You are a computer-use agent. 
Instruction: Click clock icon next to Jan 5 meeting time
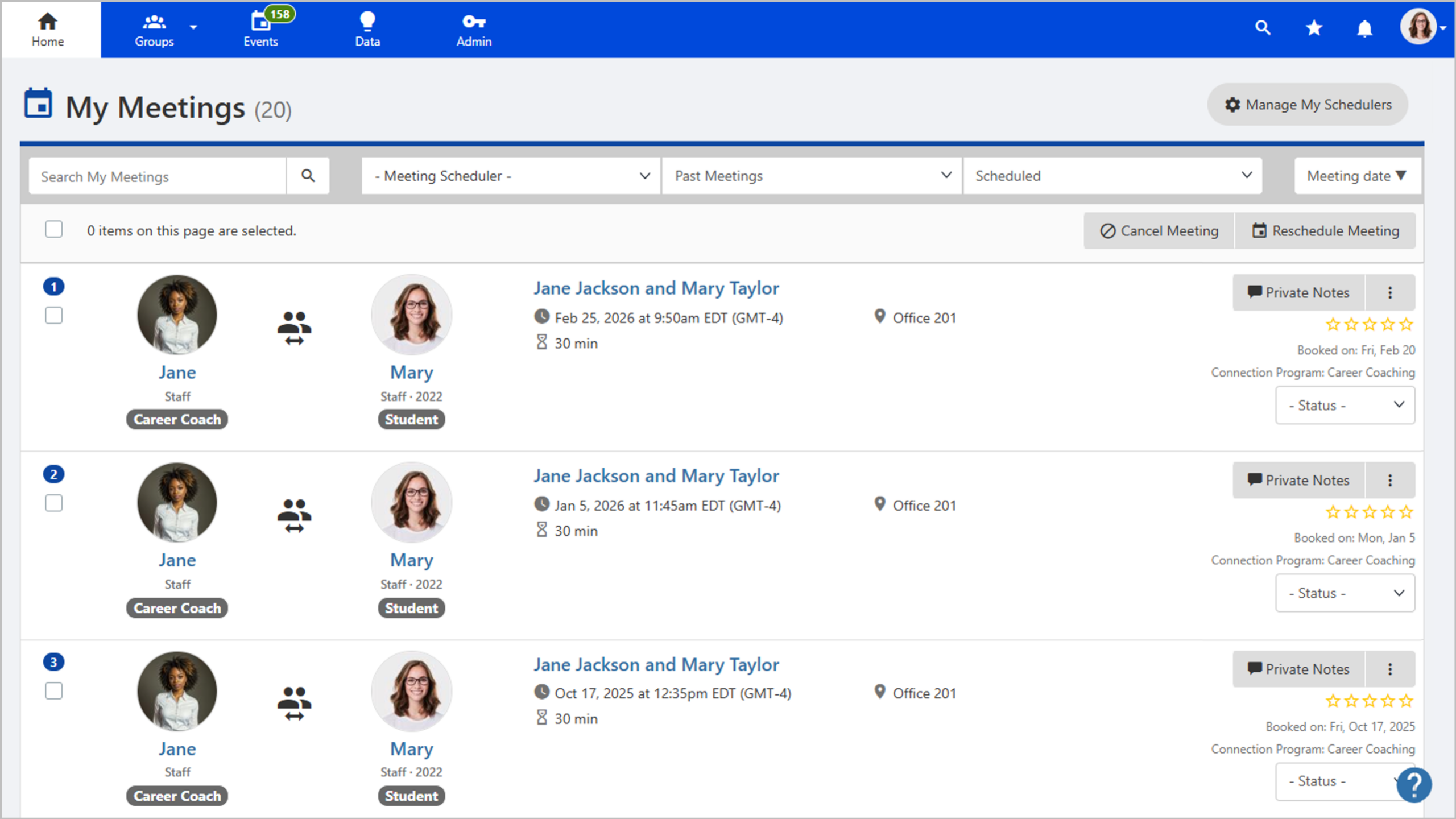click(541, 504)
